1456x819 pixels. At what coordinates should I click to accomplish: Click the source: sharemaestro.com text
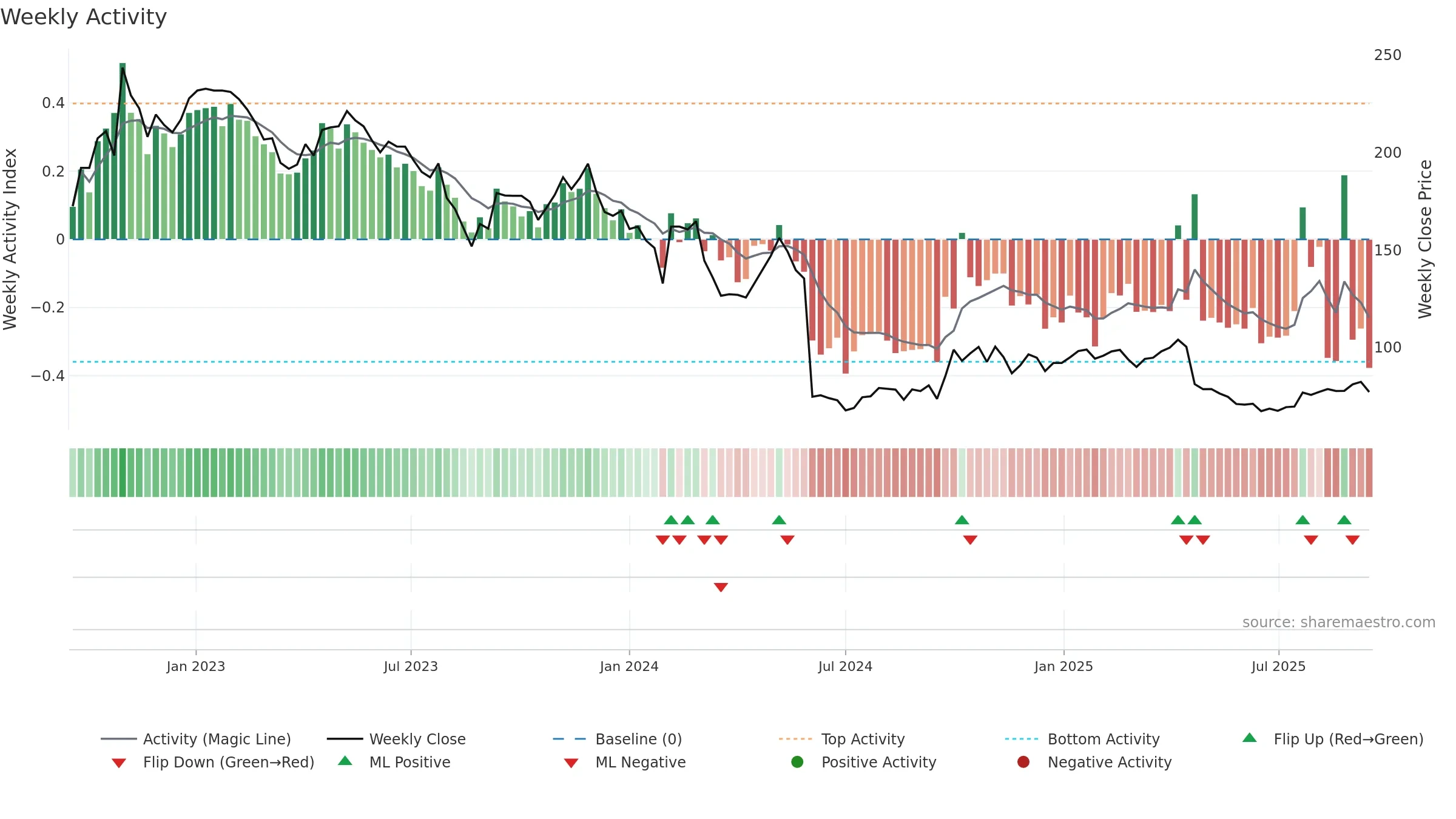(1339, 622)
